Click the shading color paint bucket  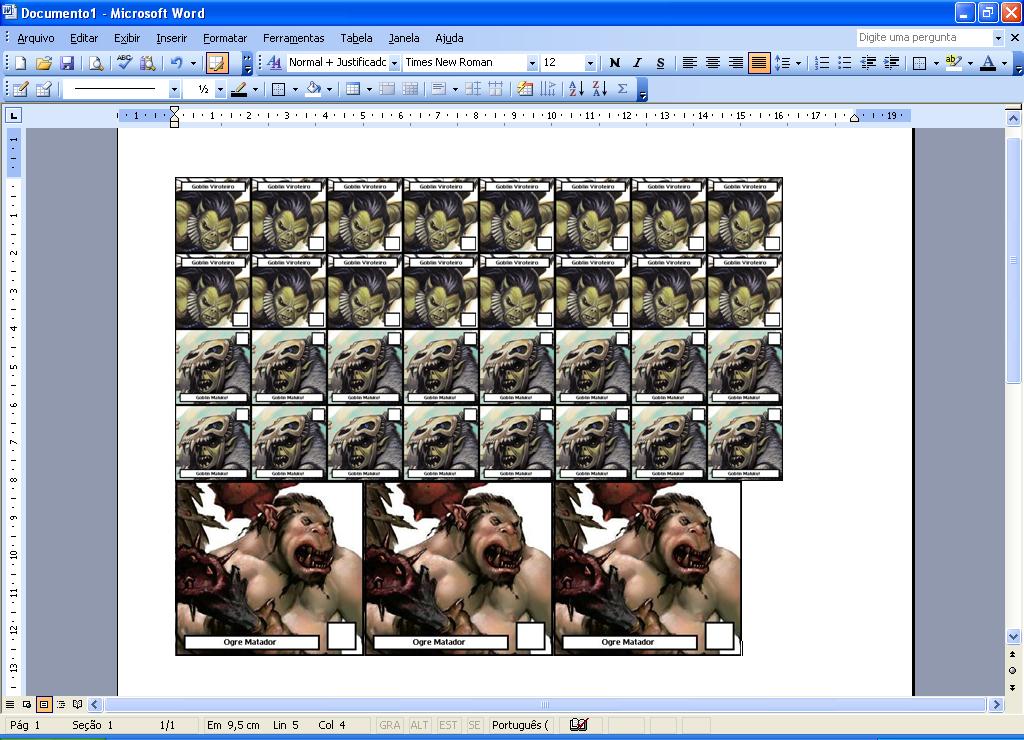(x=313, y=89)
